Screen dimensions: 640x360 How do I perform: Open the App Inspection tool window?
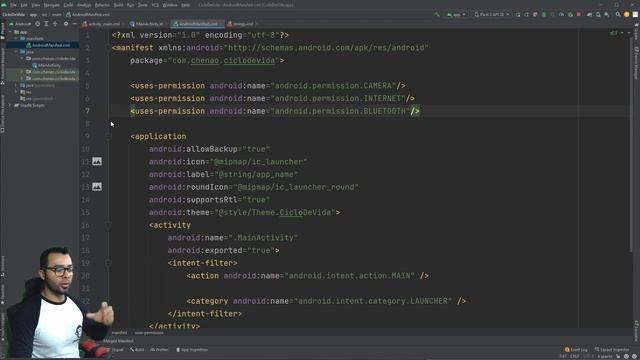pyautogui.click(x=192, y=350)
